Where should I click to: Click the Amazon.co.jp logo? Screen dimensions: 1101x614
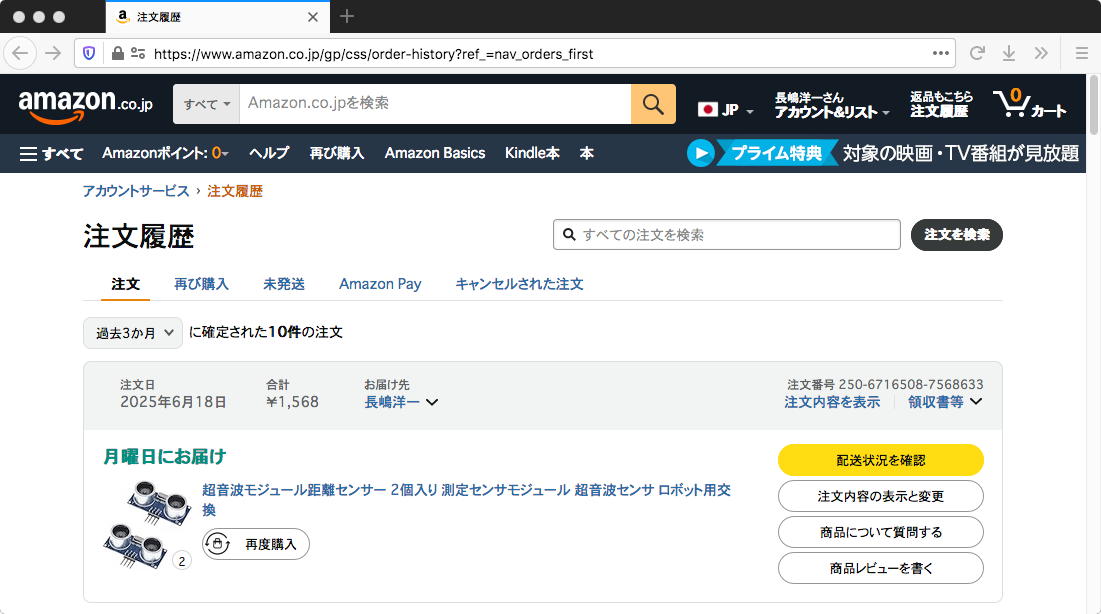85,104
